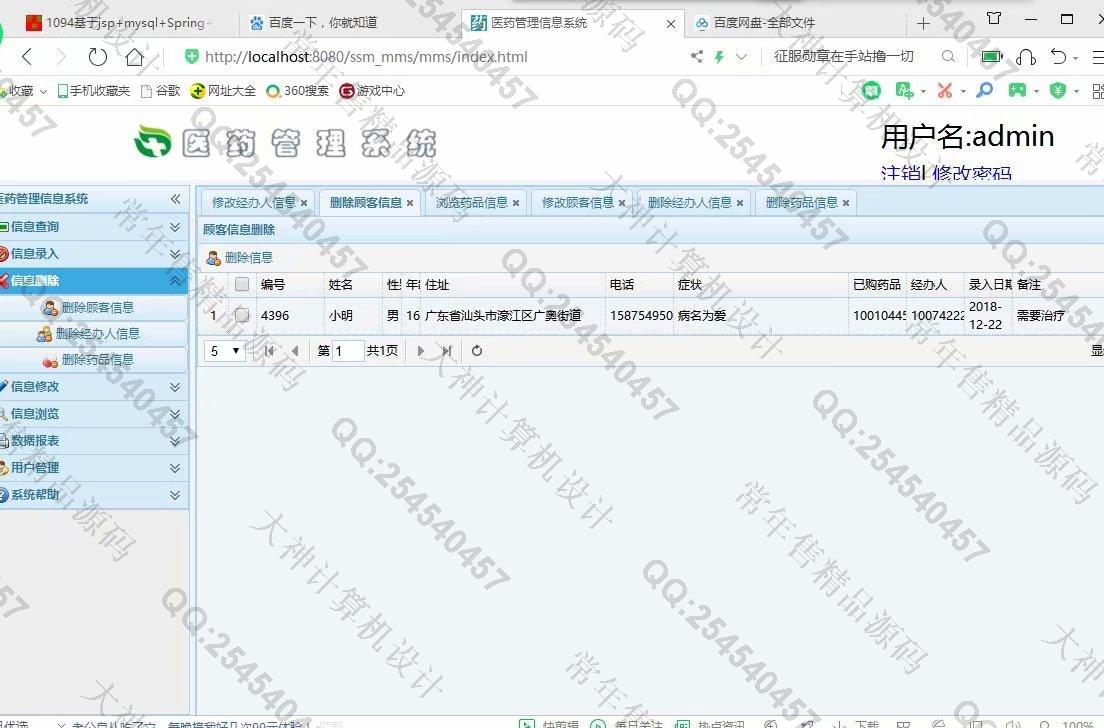
Task: Select the row checkbox for record 4396
Action: [242, 315]
